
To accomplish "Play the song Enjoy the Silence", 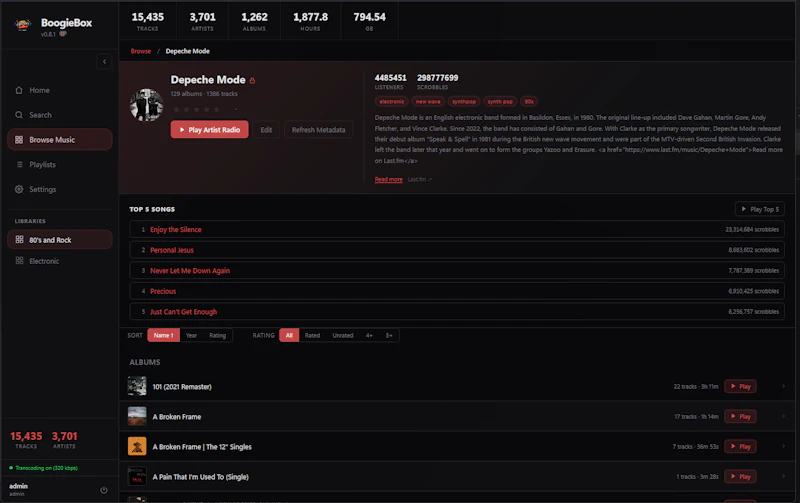I will pyautogui.click(x=176, y=230).
